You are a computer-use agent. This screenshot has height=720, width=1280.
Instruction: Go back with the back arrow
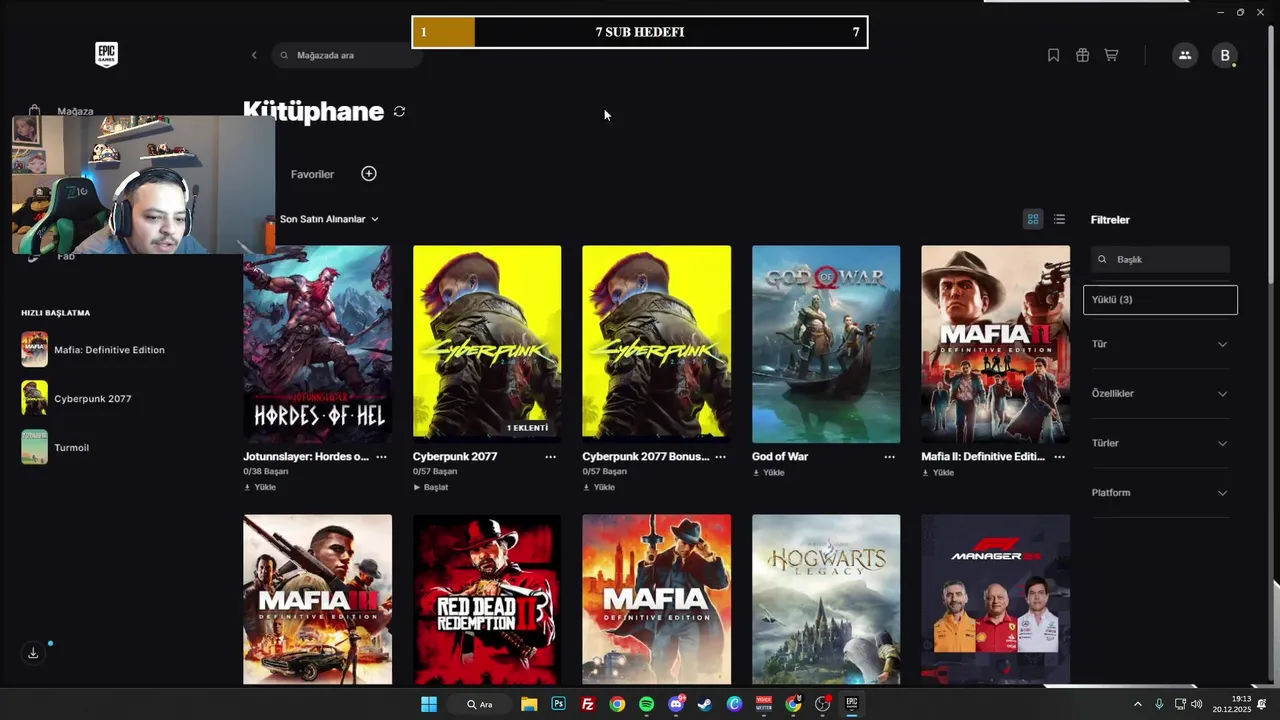pyautogui.click(x=254, y=55)
